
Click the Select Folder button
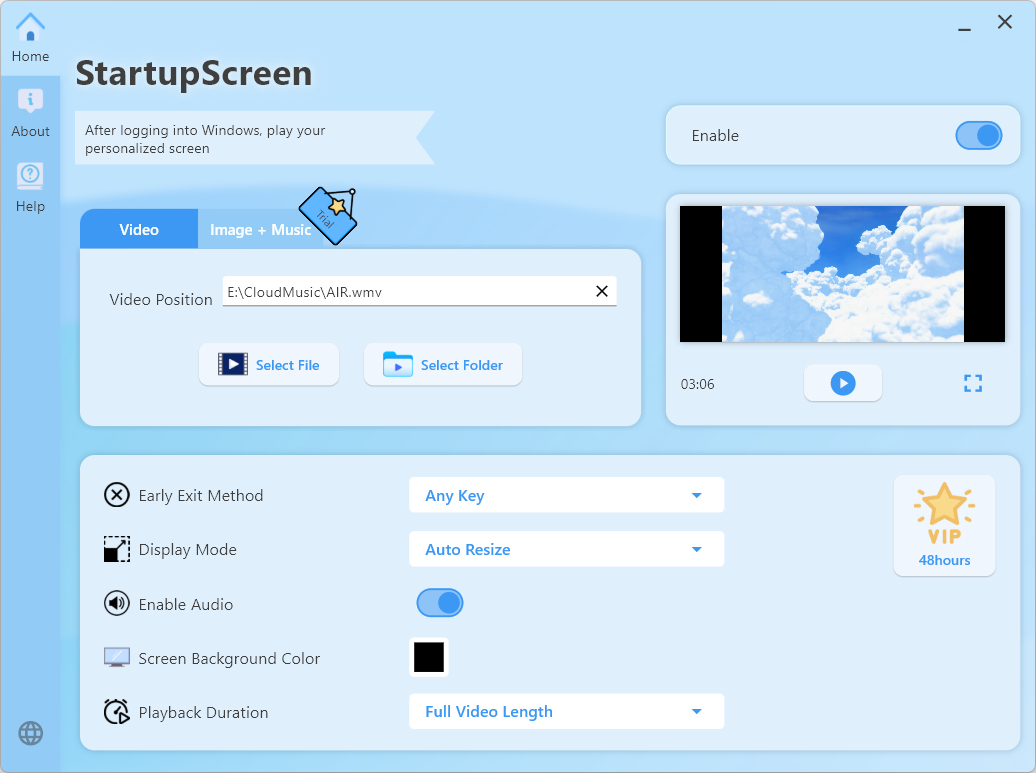tap(443, 365)
